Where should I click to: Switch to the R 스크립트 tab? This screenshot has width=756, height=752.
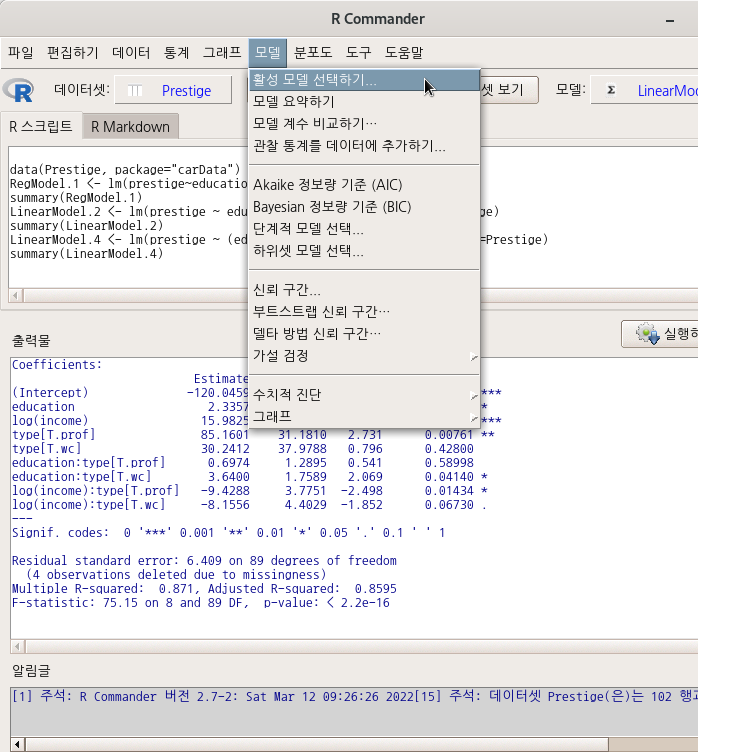[41, 127]
